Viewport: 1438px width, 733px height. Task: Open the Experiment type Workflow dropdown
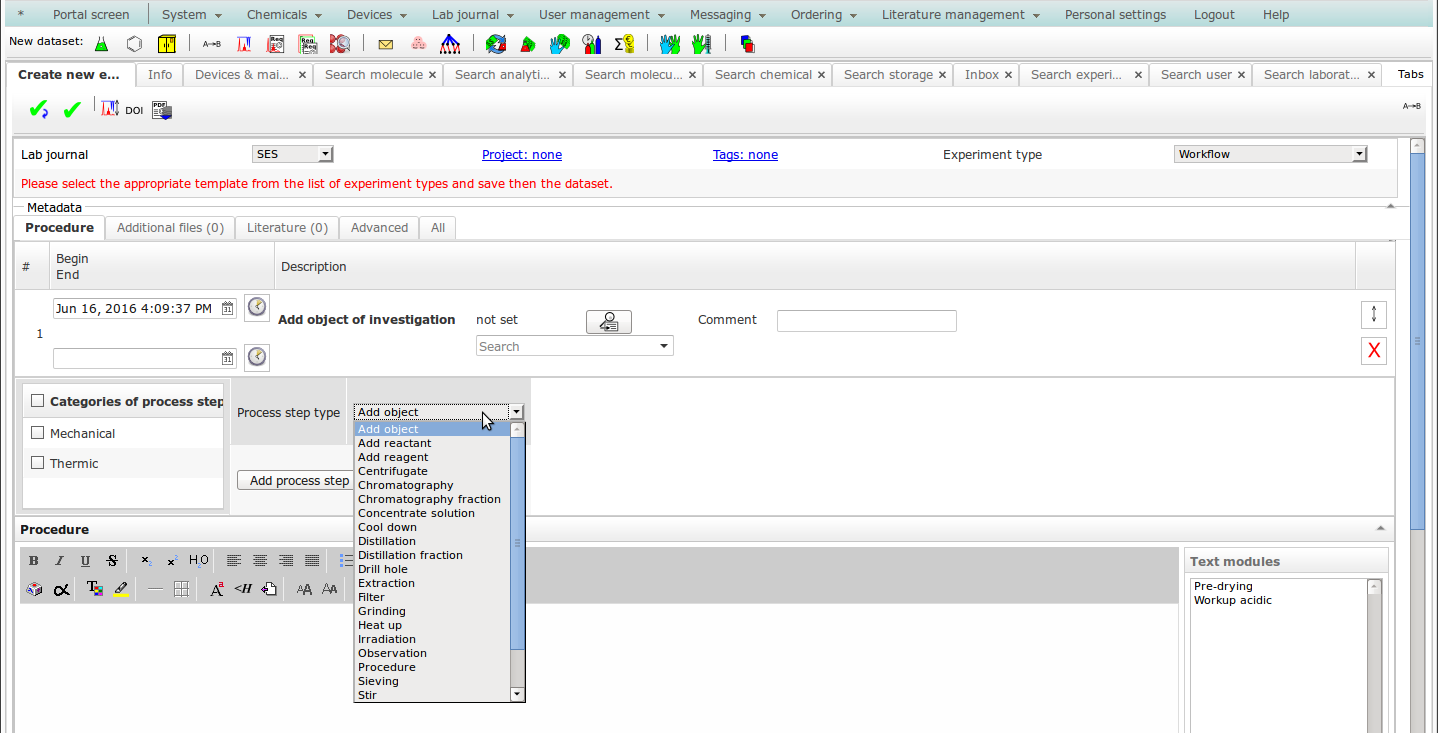coord(1270,154)
